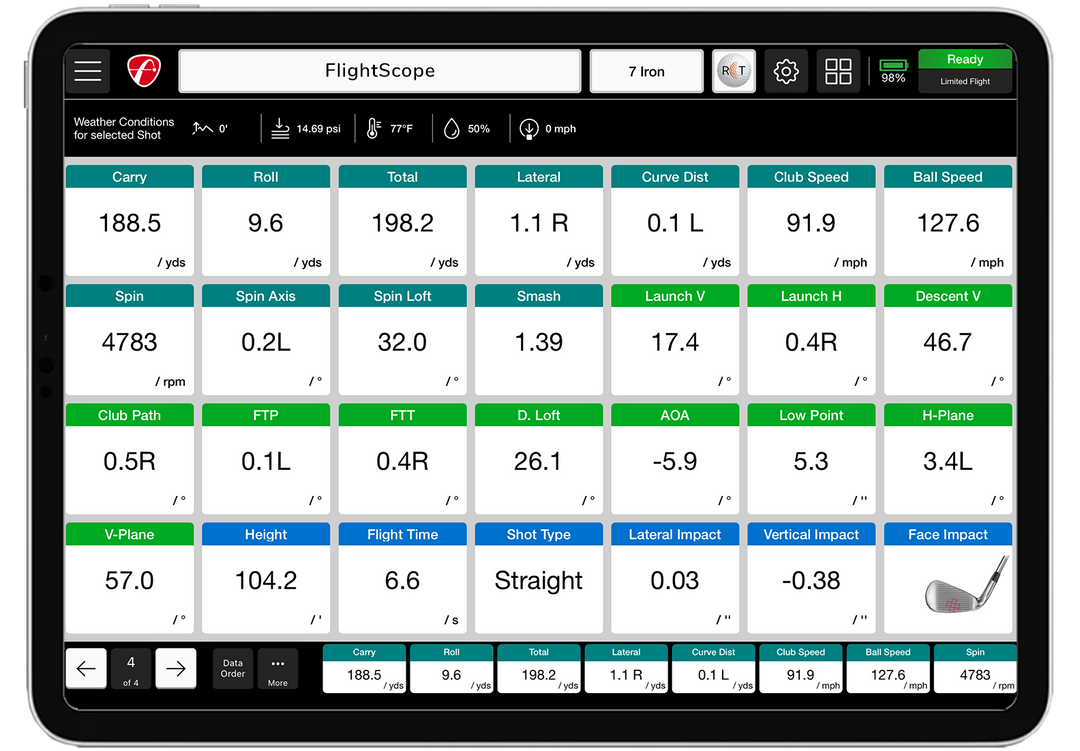Select the FTT tile
Screen dimensions: 1080x751
[x=402, y=459]
